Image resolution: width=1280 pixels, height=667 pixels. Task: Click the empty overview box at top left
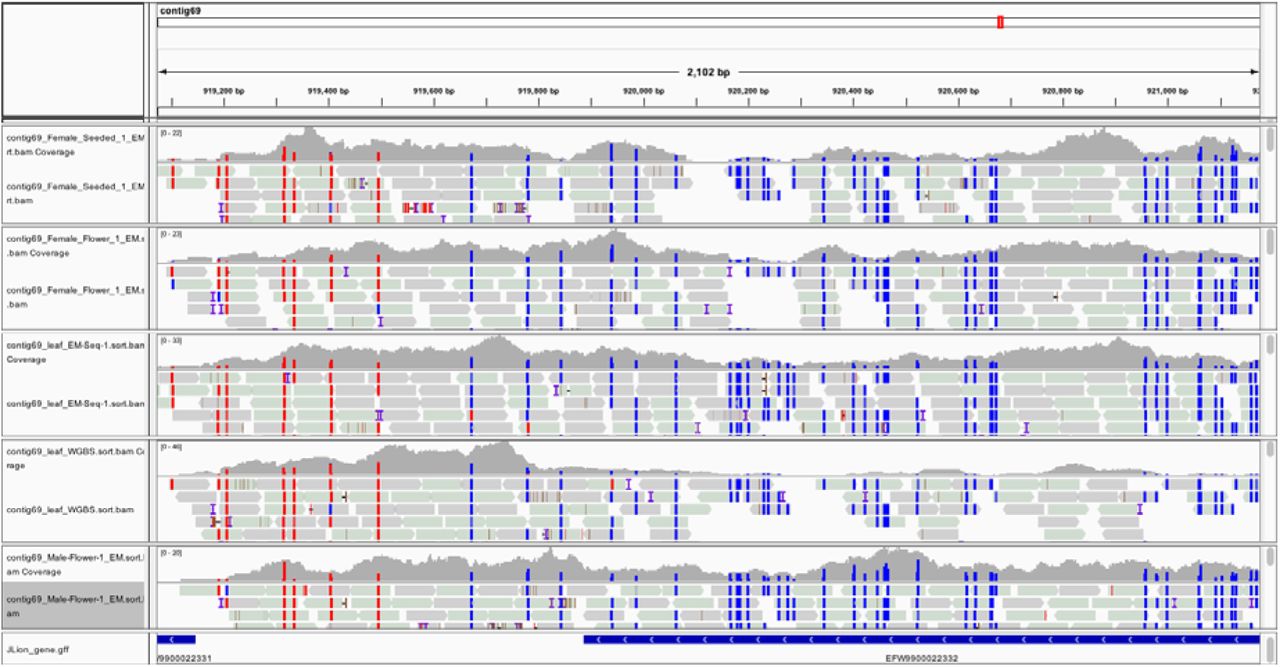tap(73, 59)
